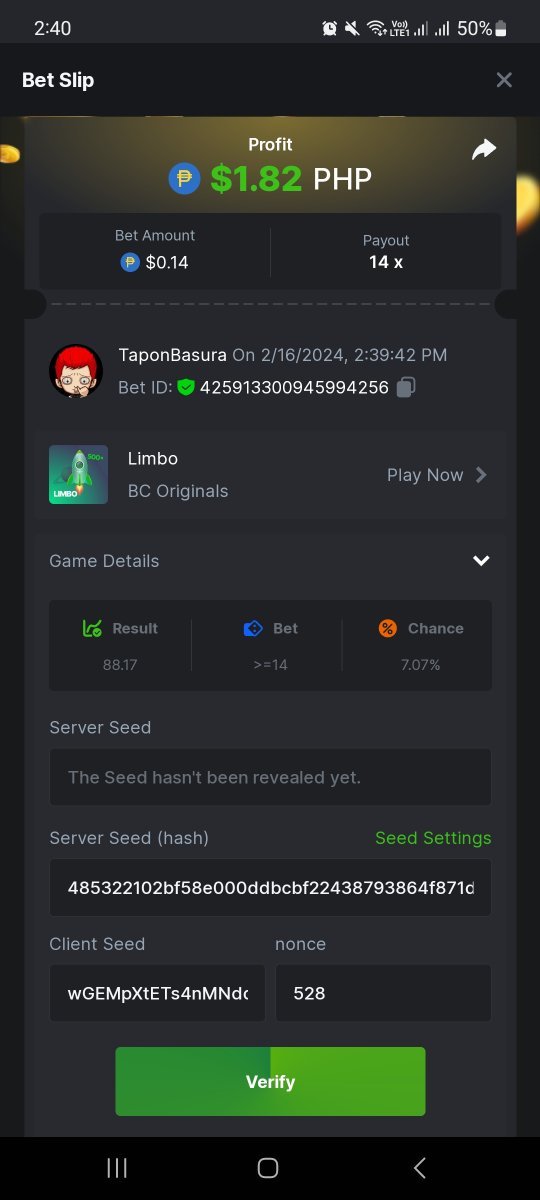The image size is (540, 1200).
Task: Tap the green verified shield icon
Action: tap(186, 387)
